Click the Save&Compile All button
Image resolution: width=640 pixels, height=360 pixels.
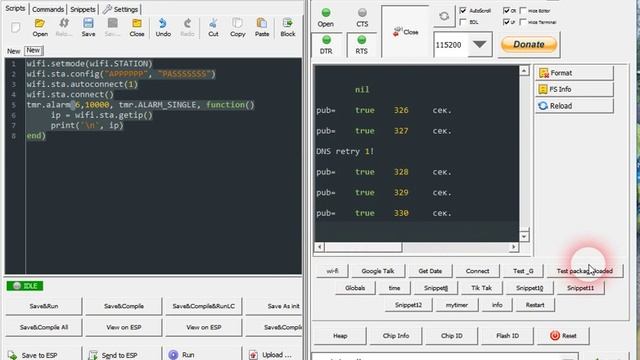[44, 327]
